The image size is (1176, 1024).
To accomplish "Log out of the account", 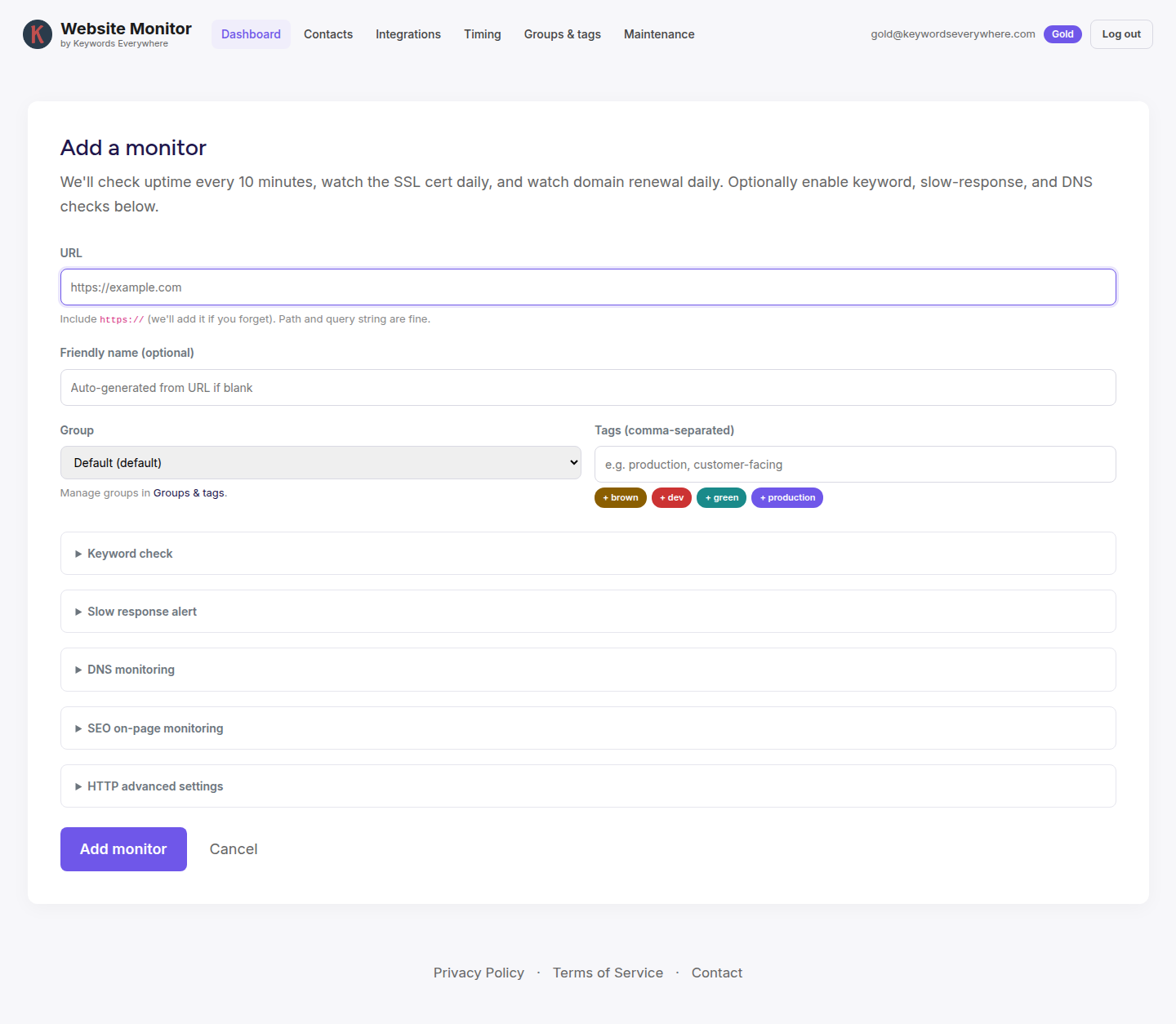I will (x=1121, y=34).
